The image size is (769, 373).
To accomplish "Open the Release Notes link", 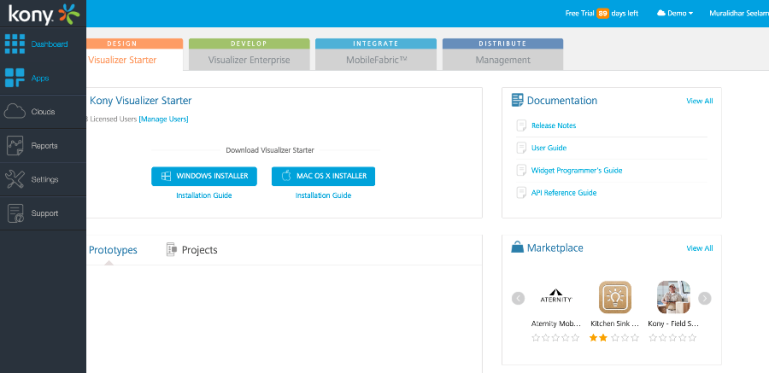I will tap(554, 125).
